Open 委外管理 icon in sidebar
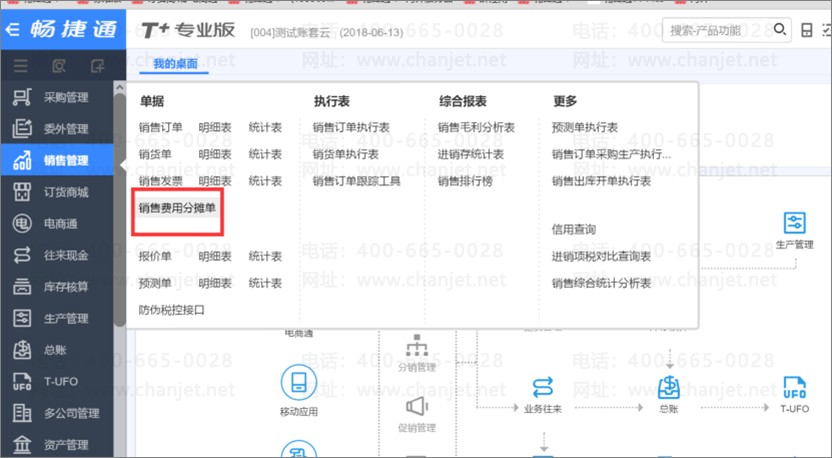 pyautogui.click(x=22, y=128)
